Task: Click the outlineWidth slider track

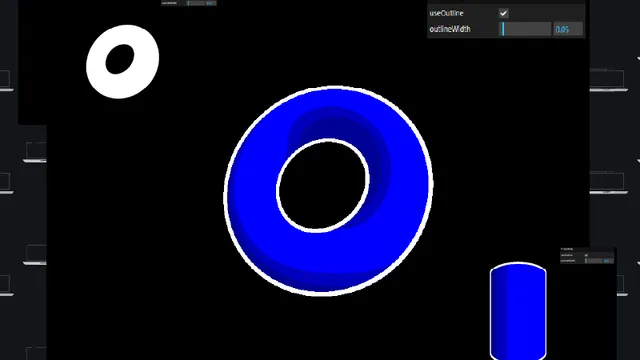Action: tap(526, 29)
